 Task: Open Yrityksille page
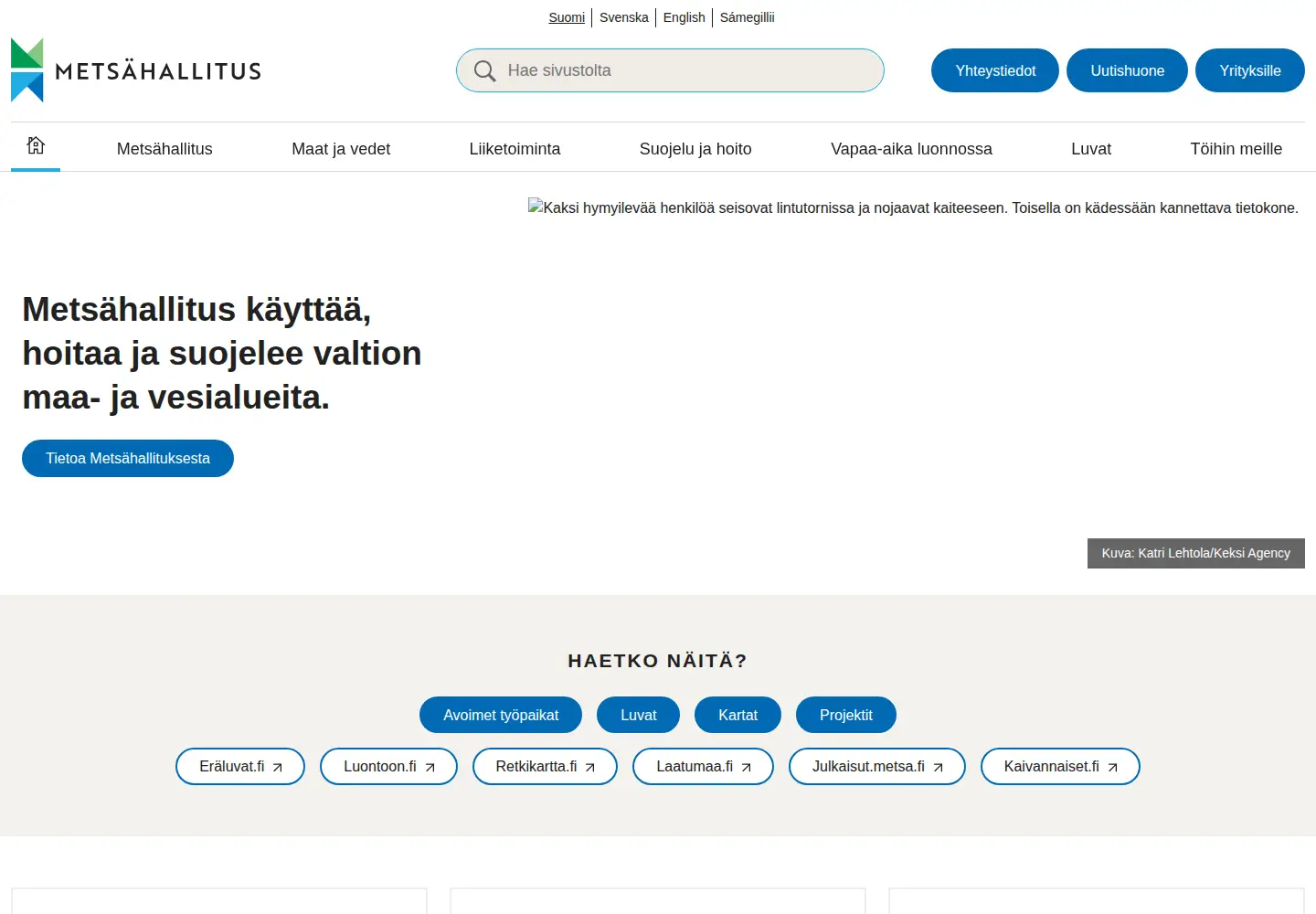(1250, 70)
